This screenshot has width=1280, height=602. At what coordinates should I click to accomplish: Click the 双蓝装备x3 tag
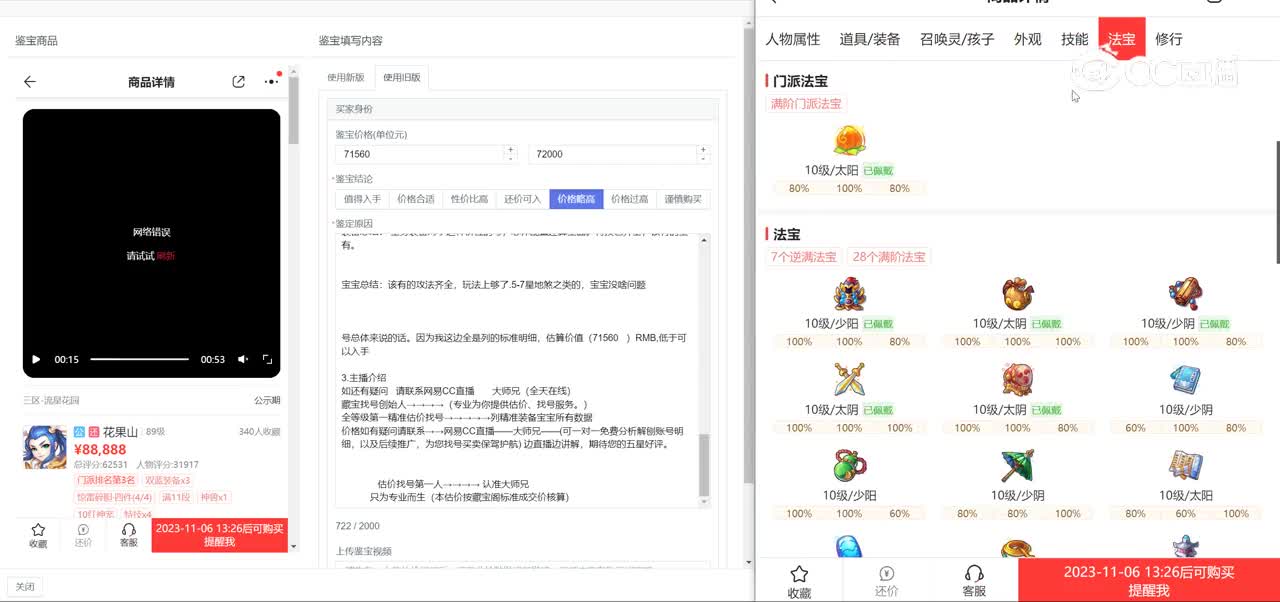pos(167,481)
